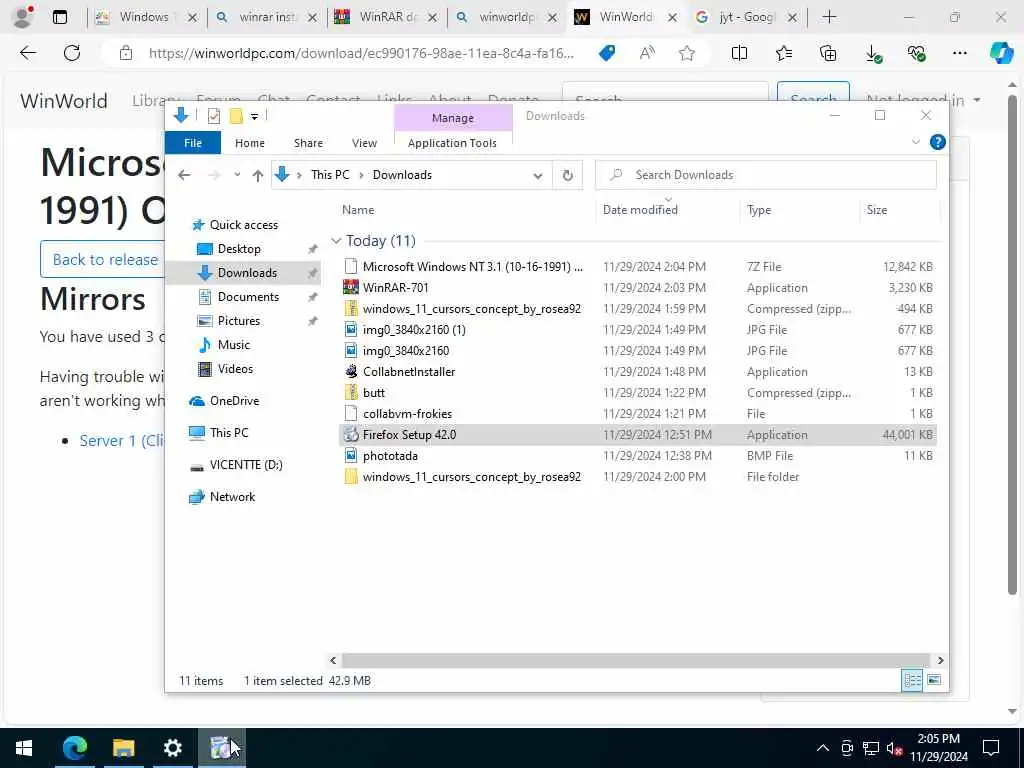
Task: Open Edge split screen button
Action: pos(739,54)
